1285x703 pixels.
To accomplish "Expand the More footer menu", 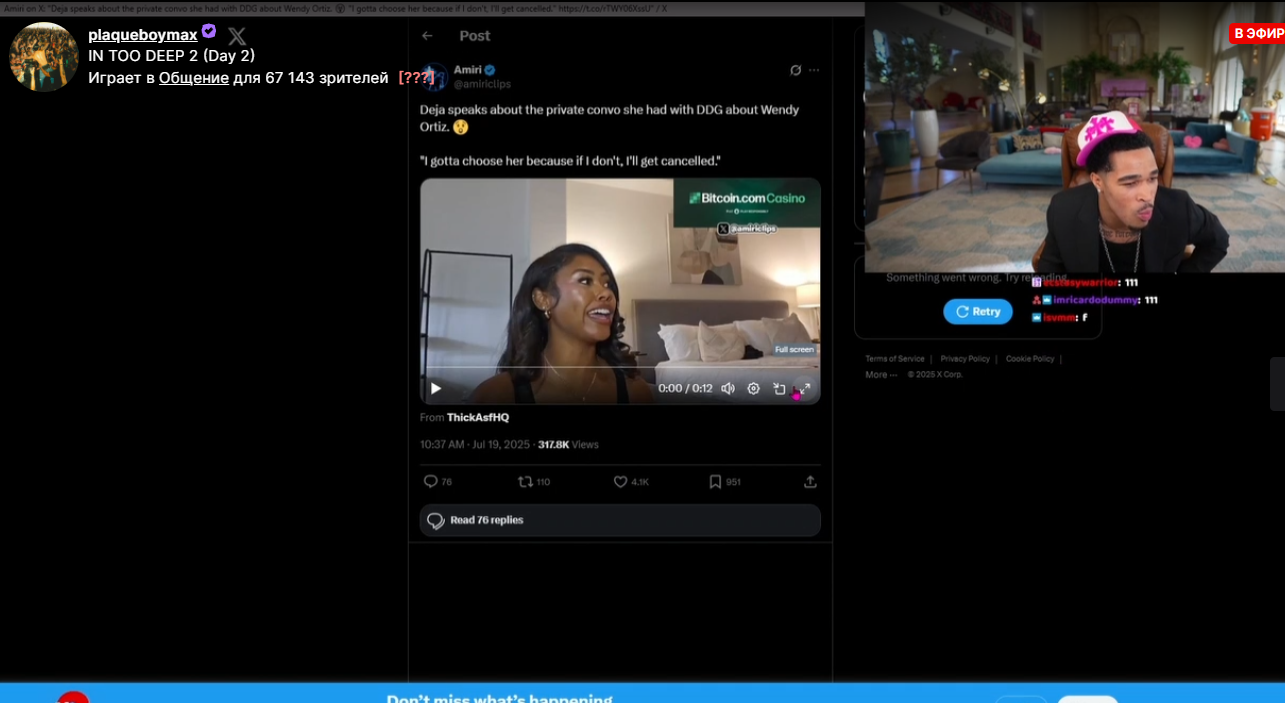I will point(881,375).
